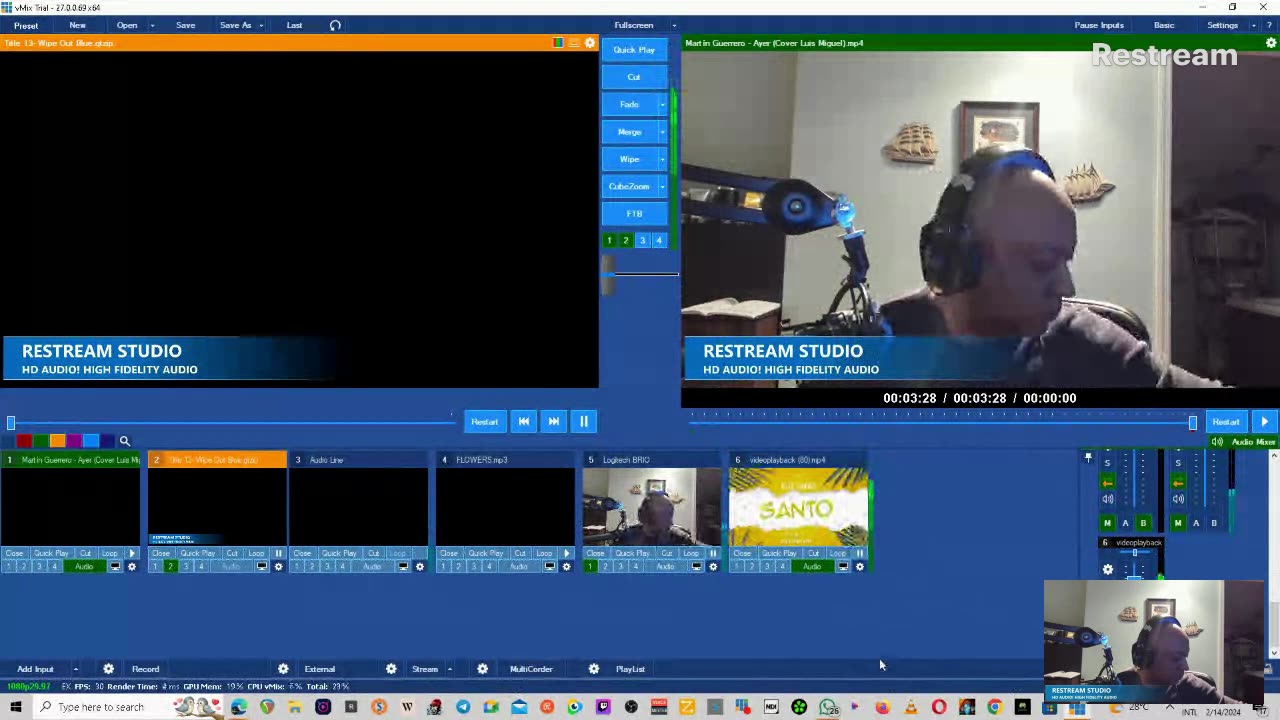The width and height of the screenshot is (1280, 720).
Task: Click list view icon in preview title bar
Action: tap(574, 43)
